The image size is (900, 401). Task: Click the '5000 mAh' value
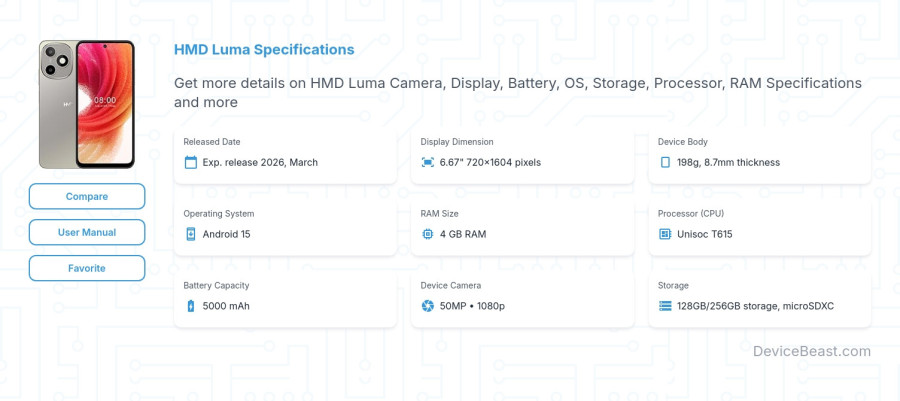[x=226, y=306]
